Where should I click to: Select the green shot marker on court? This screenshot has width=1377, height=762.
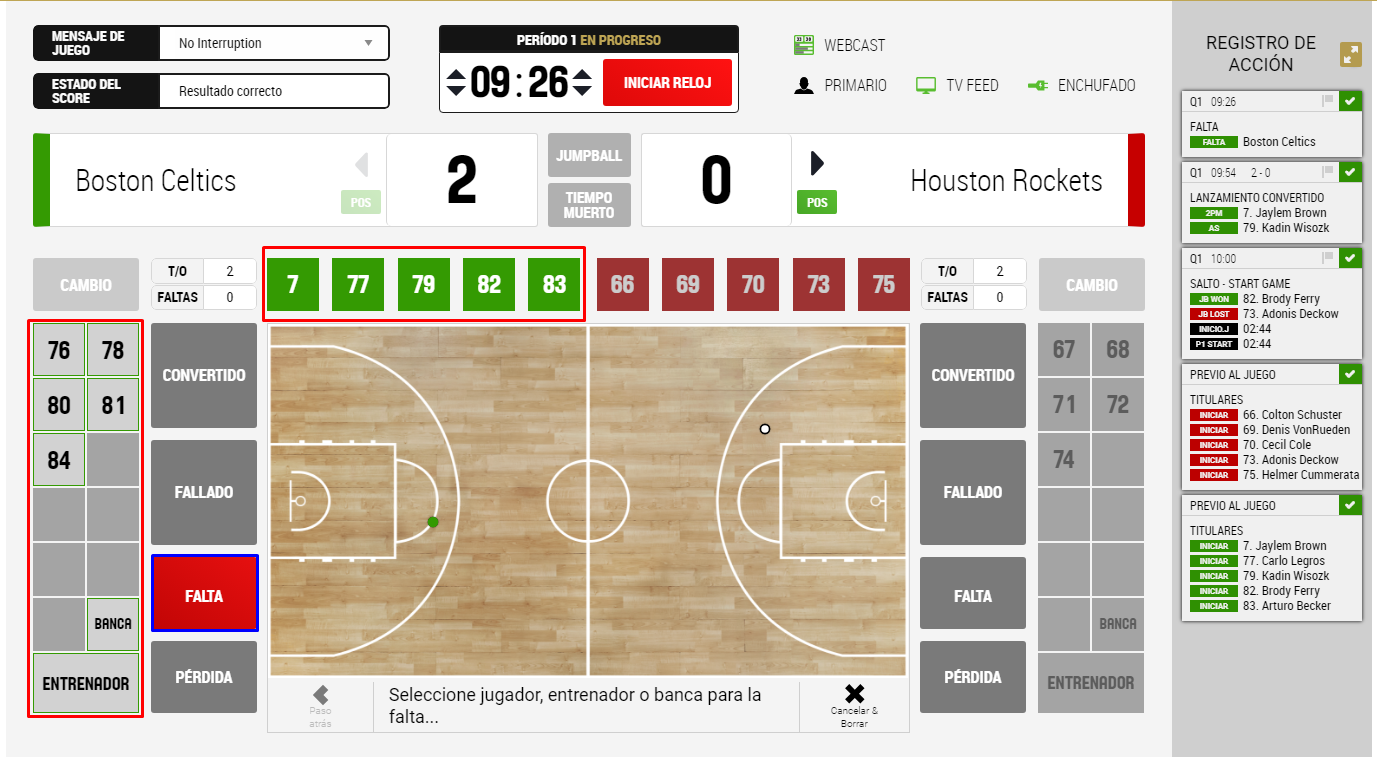coord(433,522)
